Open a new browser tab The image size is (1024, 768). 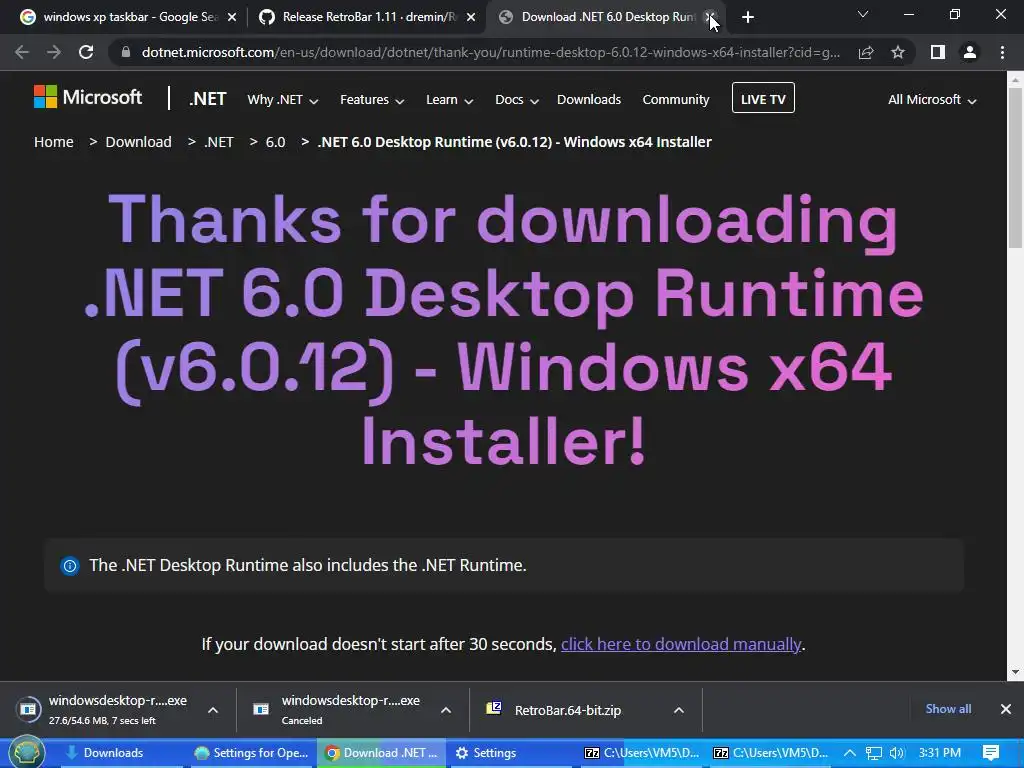pyautogui.click(x=748, y=17)
